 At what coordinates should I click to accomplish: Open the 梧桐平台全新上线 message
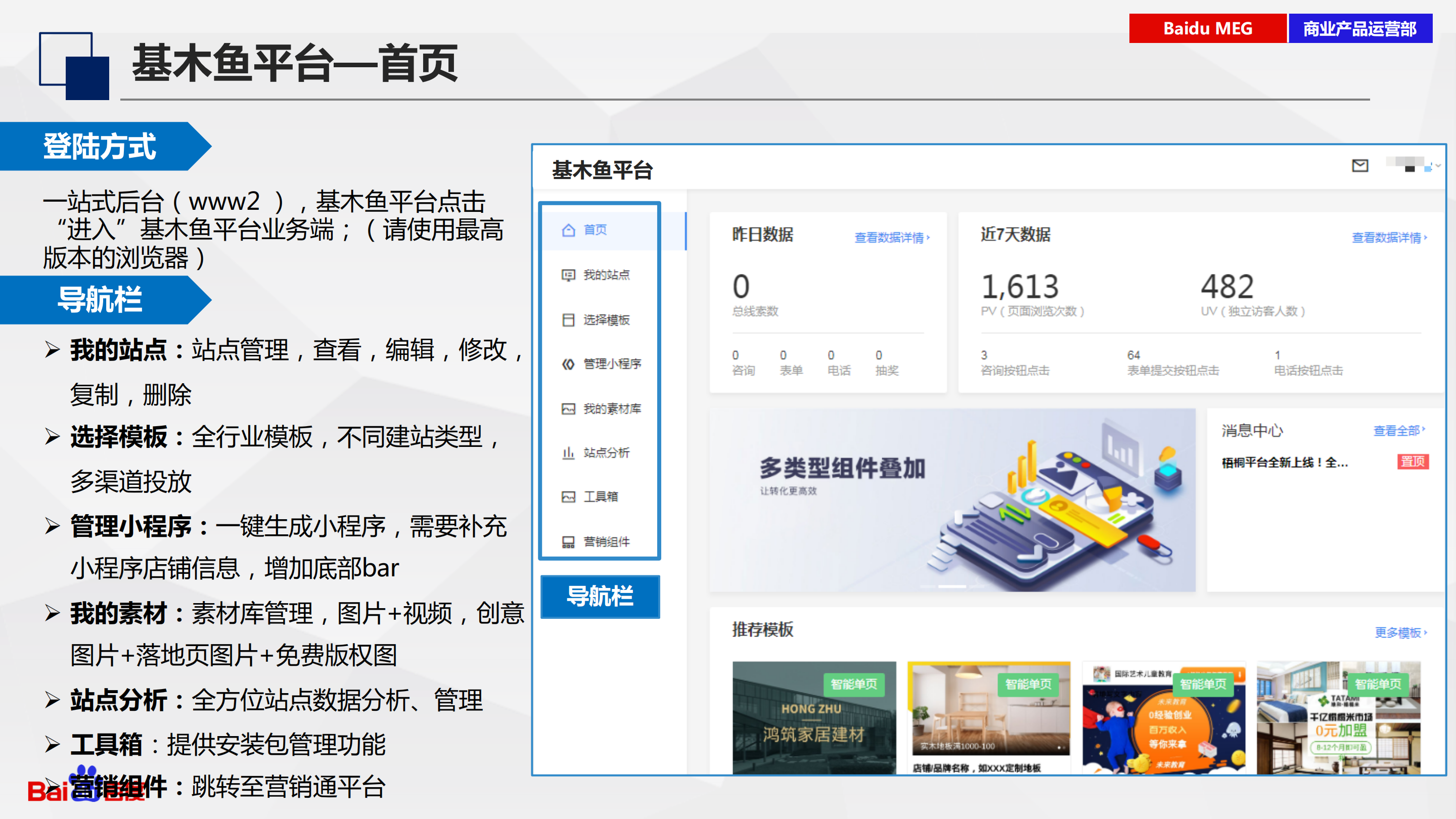coord(1285,463)
